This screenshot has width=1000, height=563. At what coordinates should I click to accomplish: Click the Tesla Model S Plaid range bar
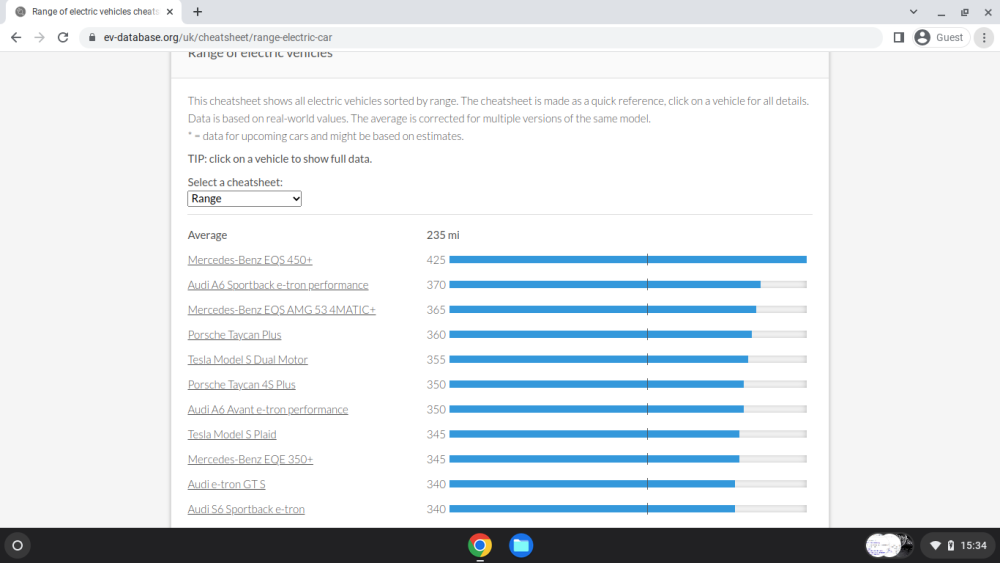(x=628, y=434)
